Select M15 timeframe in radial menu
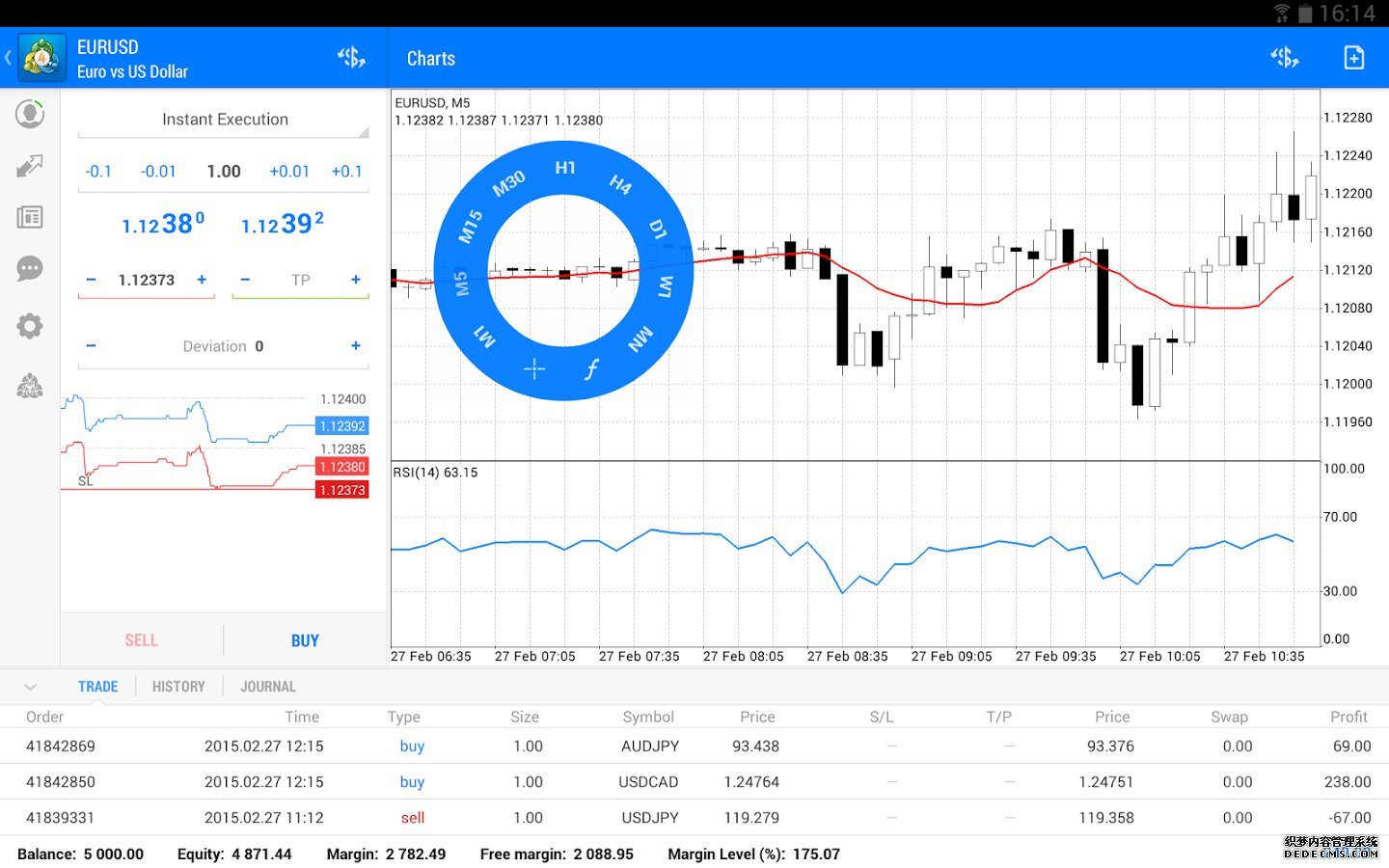The image size is (1389, 868). [470, 226]
